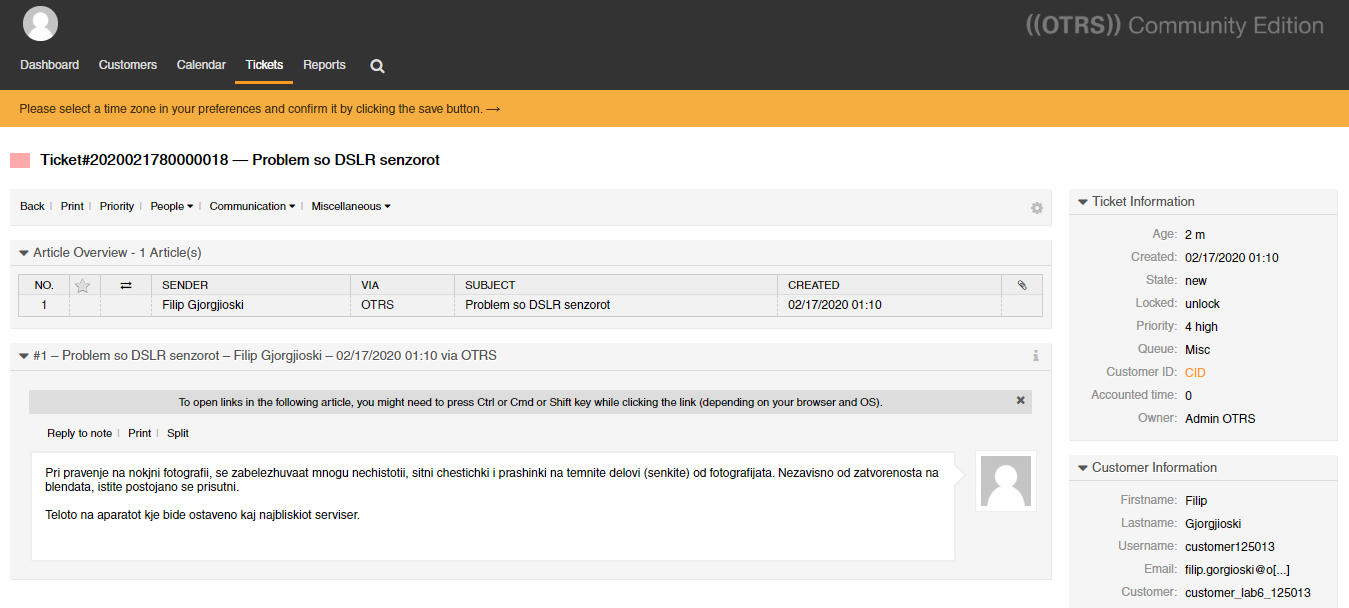Click the pink ticket priority color flag
The width and height of the screenshot is (1349, 608).
20,160
